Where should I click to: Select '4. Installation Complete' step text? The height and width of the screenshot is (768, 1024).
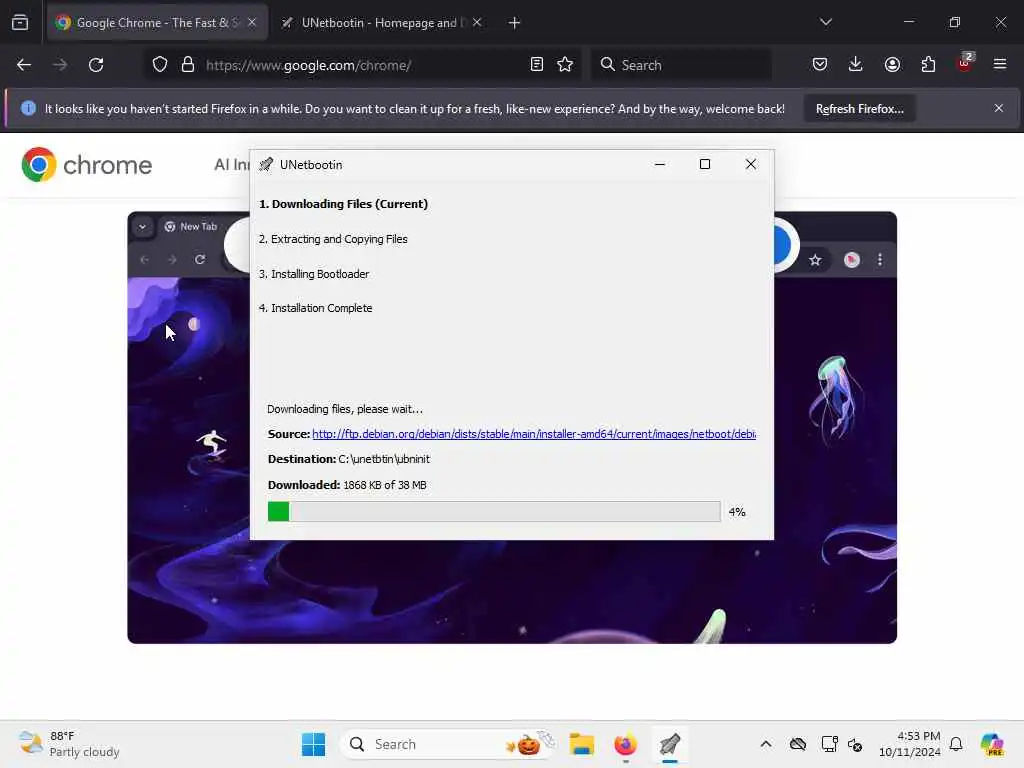coord(315,308)
